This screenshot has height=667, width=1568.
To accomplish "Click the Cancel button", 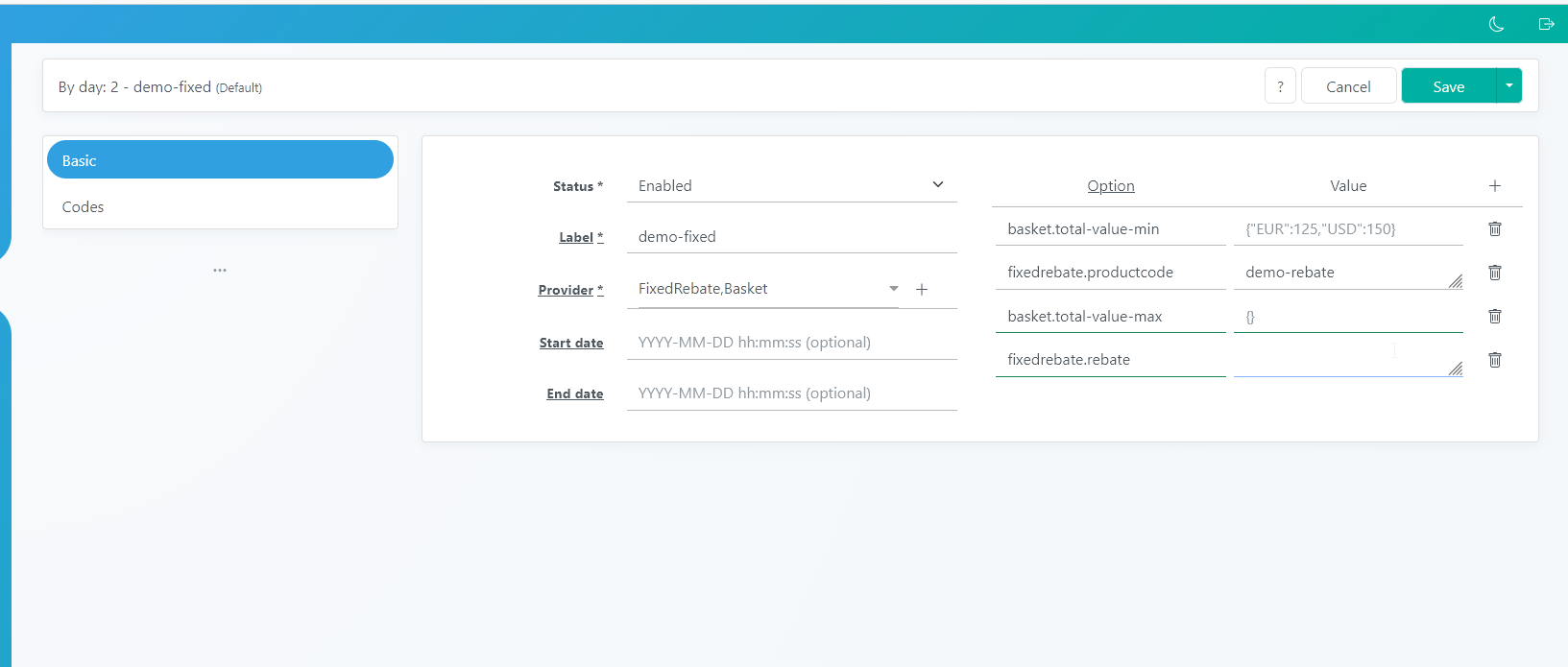I will click(1348, 86).
